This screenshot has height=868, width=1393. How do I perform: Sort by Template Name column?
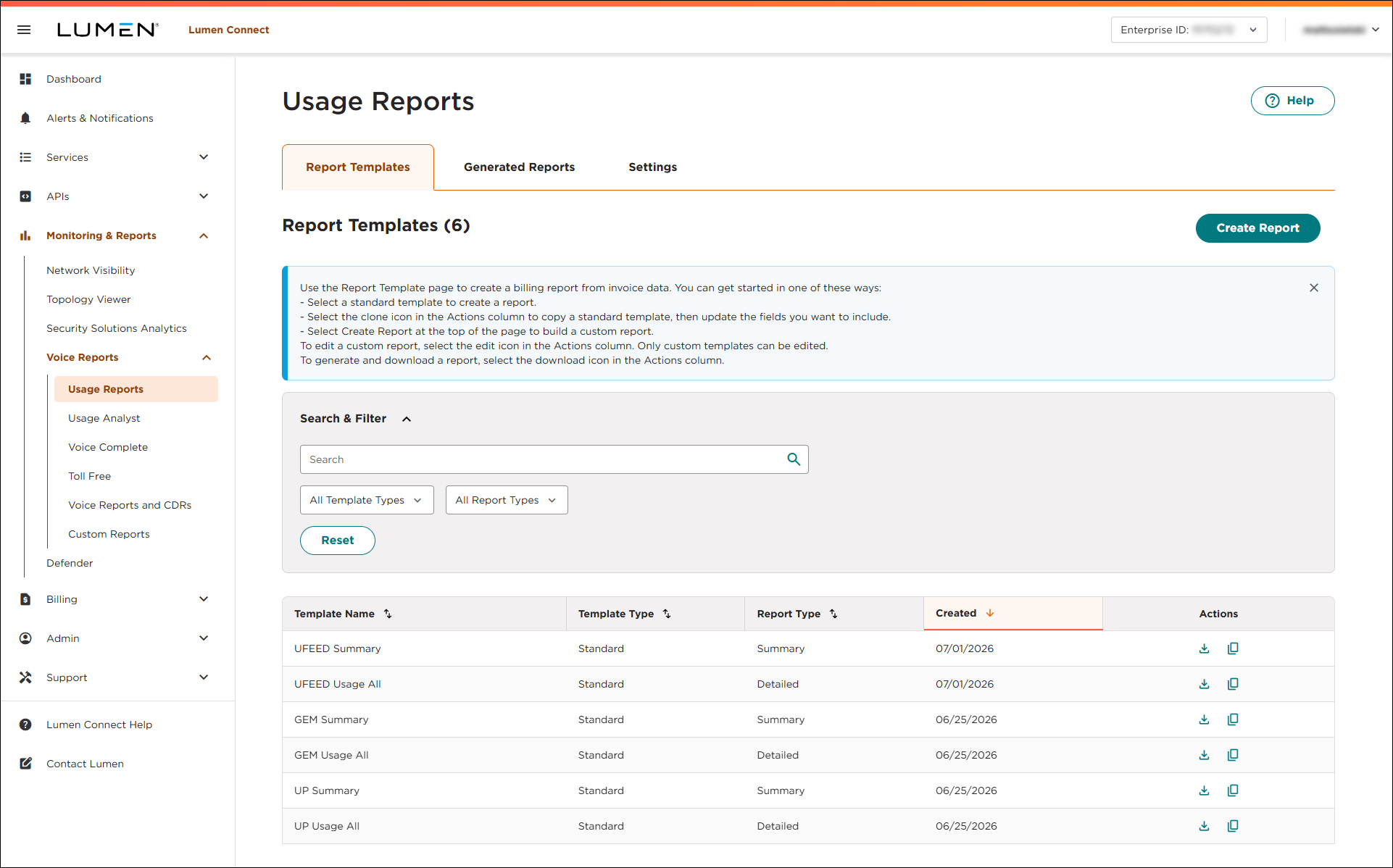pyautogui.click(x=388, y=614)
